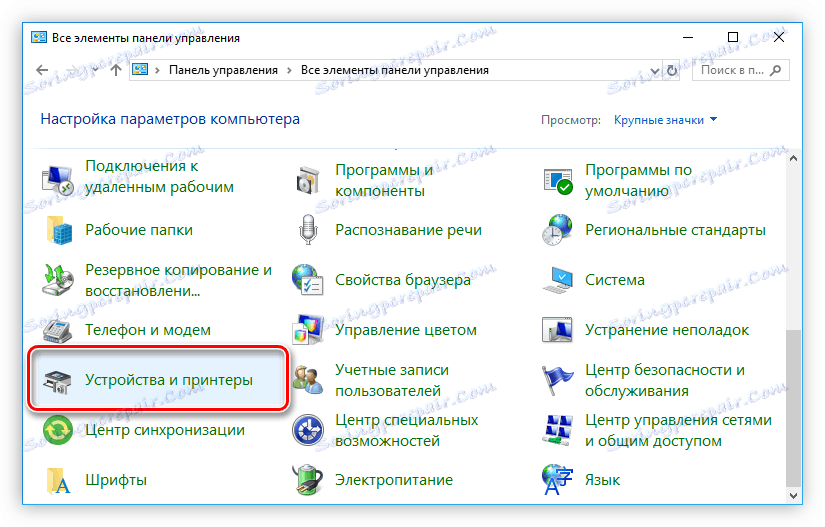Open the Remote Desktop connections icon (Подключения к удаленным рабочим)
Image resolution: width=825 pixels, height=527 pixels.
pyautogui.click(x=57, y=179)
